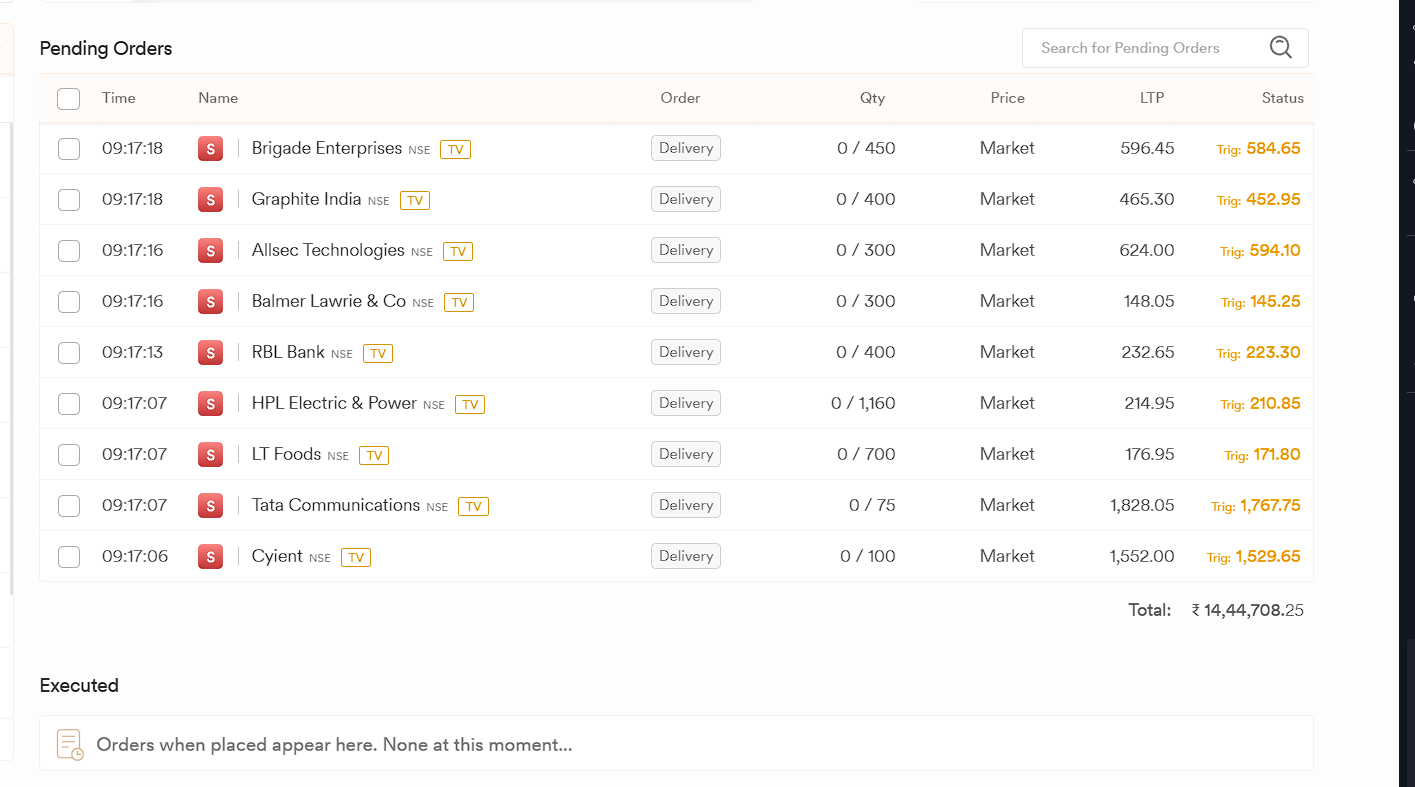Click trigger price 584.65 for Brigade Enterprises

(x=1273, y=148)
